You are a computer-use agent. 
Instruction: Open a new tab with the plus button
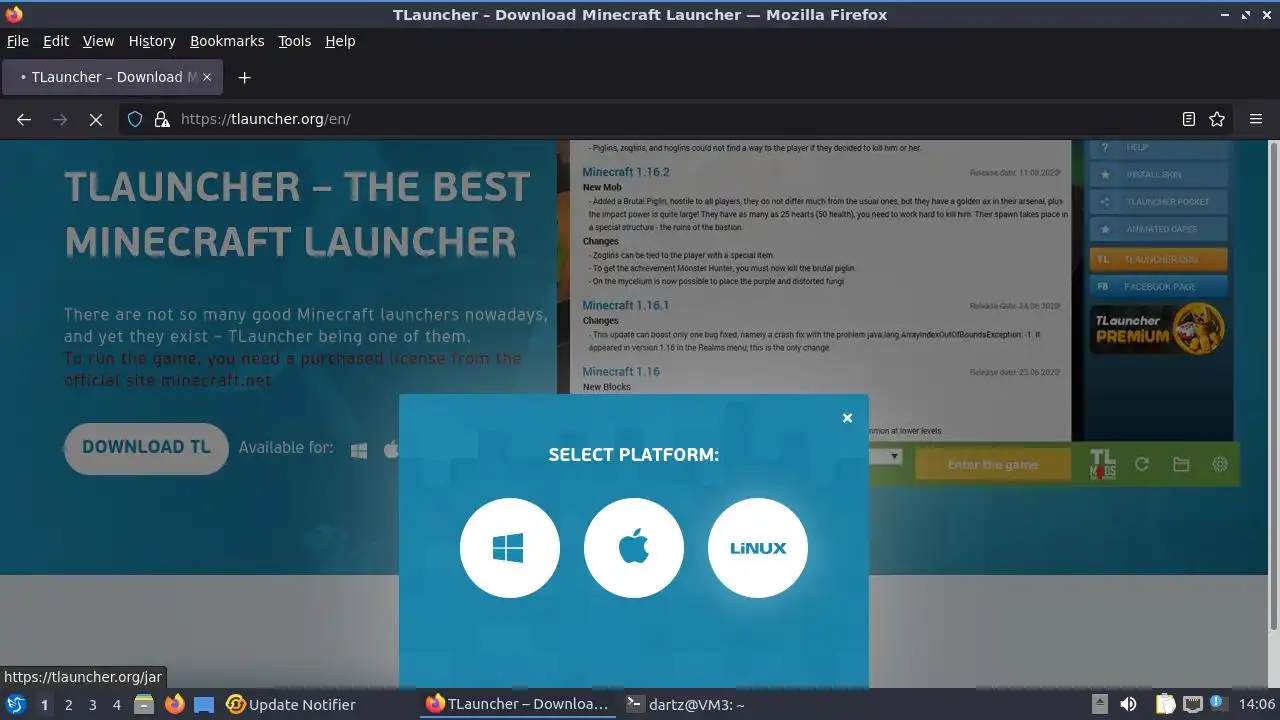coord(244,77)
